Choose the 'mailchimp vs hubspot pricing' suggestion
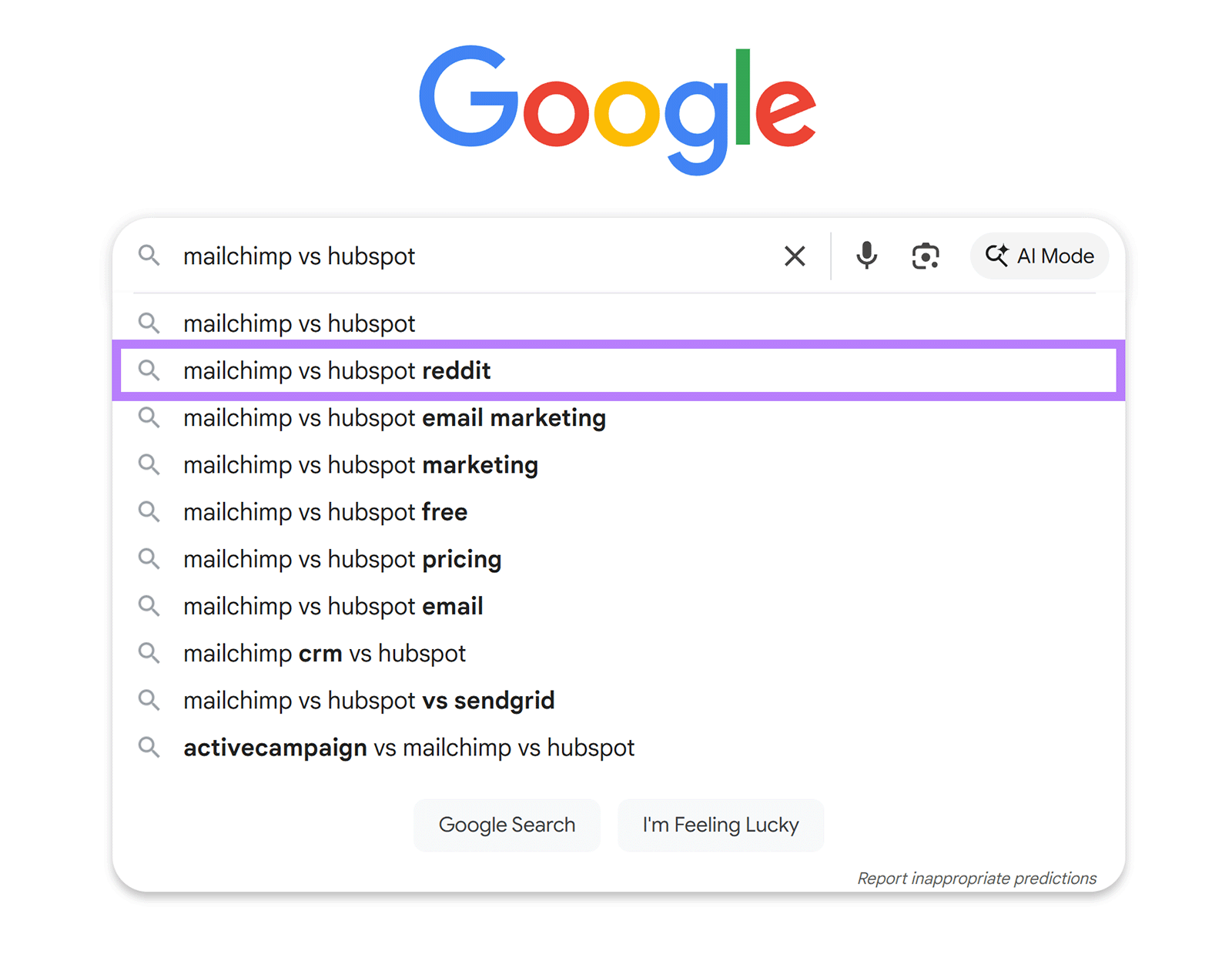 342,559
